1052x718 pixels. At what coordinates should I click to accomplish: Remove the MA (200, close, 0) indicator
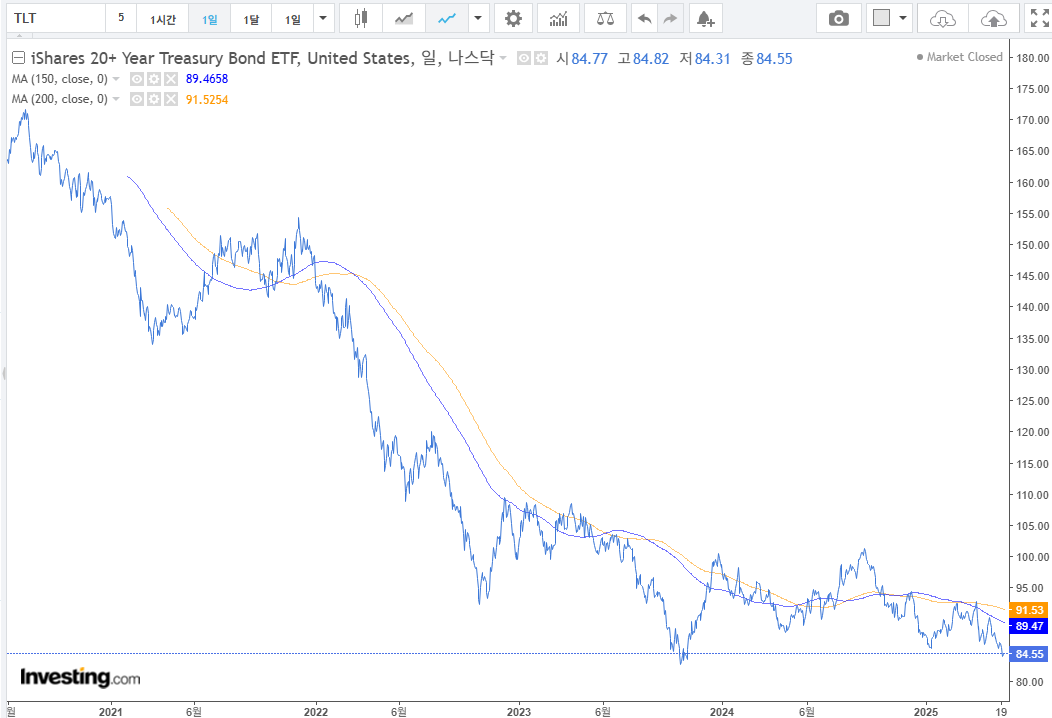coord(171,99)
